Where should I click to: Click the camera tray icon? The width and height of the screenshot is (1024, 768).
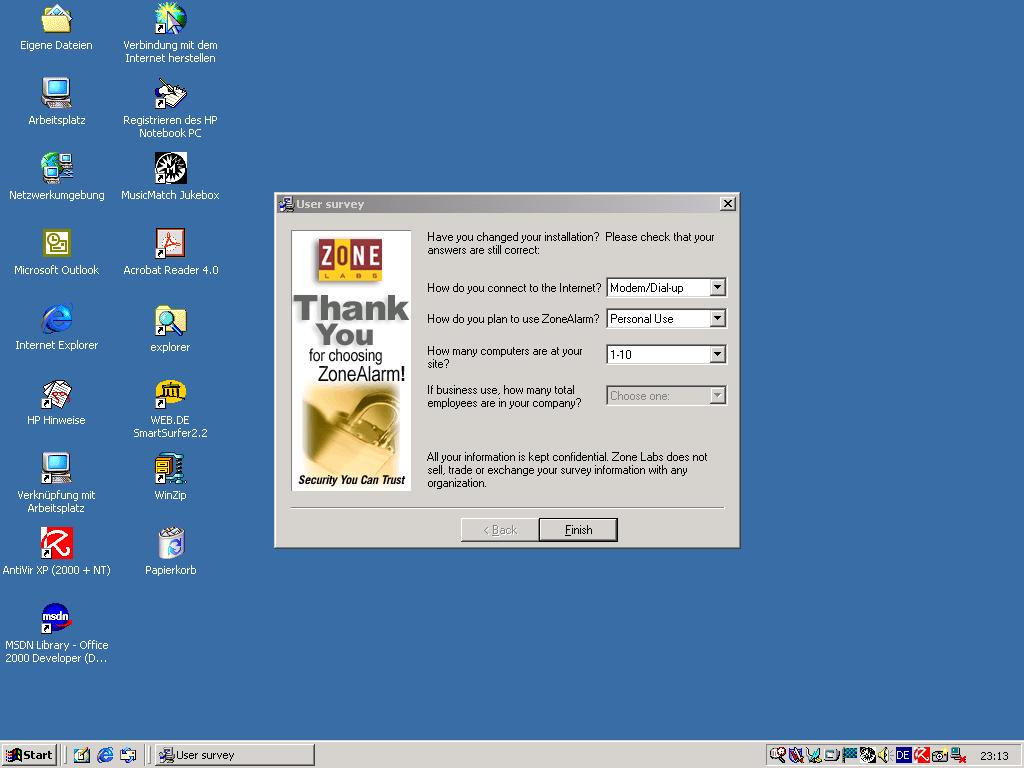pyautogui.click(x=940, y=756)
